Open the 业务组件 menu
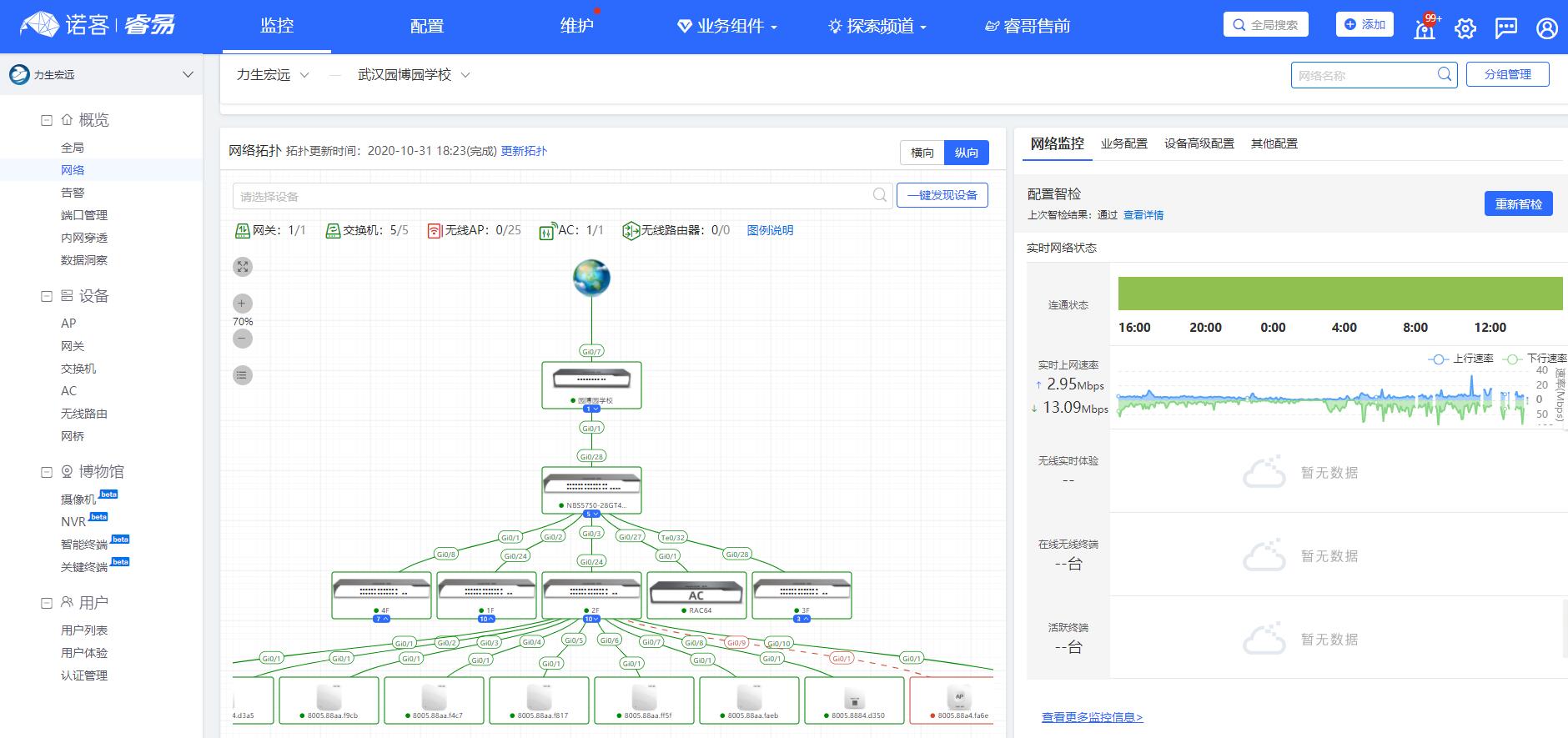 [x=726, y=27]
